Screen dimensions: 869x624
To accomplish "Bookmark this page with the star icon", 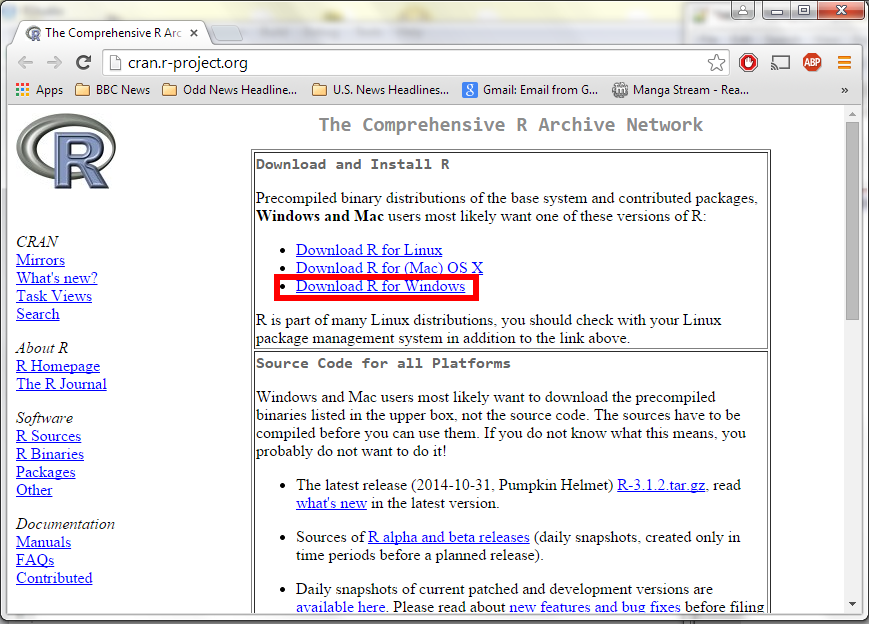I will click(x=716, y=63).
